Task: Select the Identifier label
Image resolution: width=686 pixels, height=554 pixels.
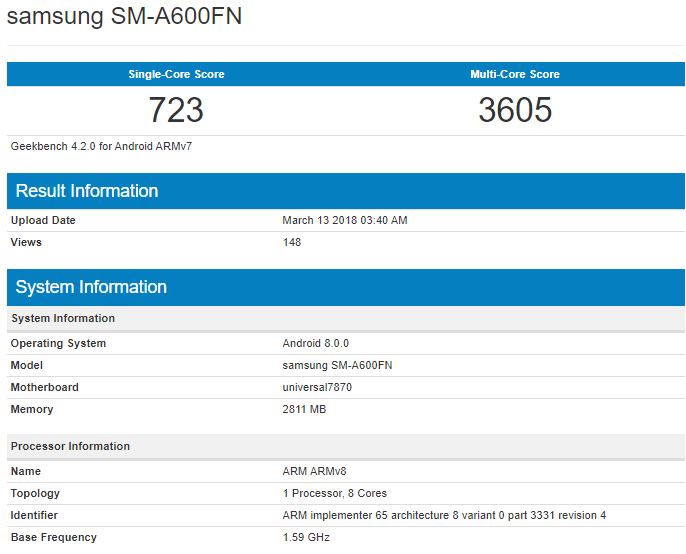Action: [34, 515]
